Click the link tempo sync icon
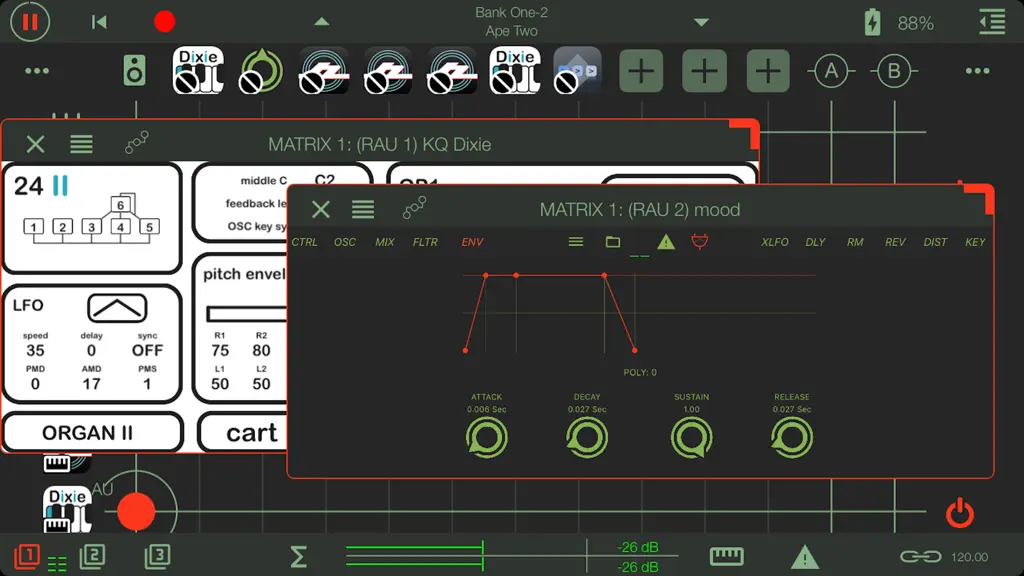This screenshot has height=576, width=1024. tap(921, 556)
